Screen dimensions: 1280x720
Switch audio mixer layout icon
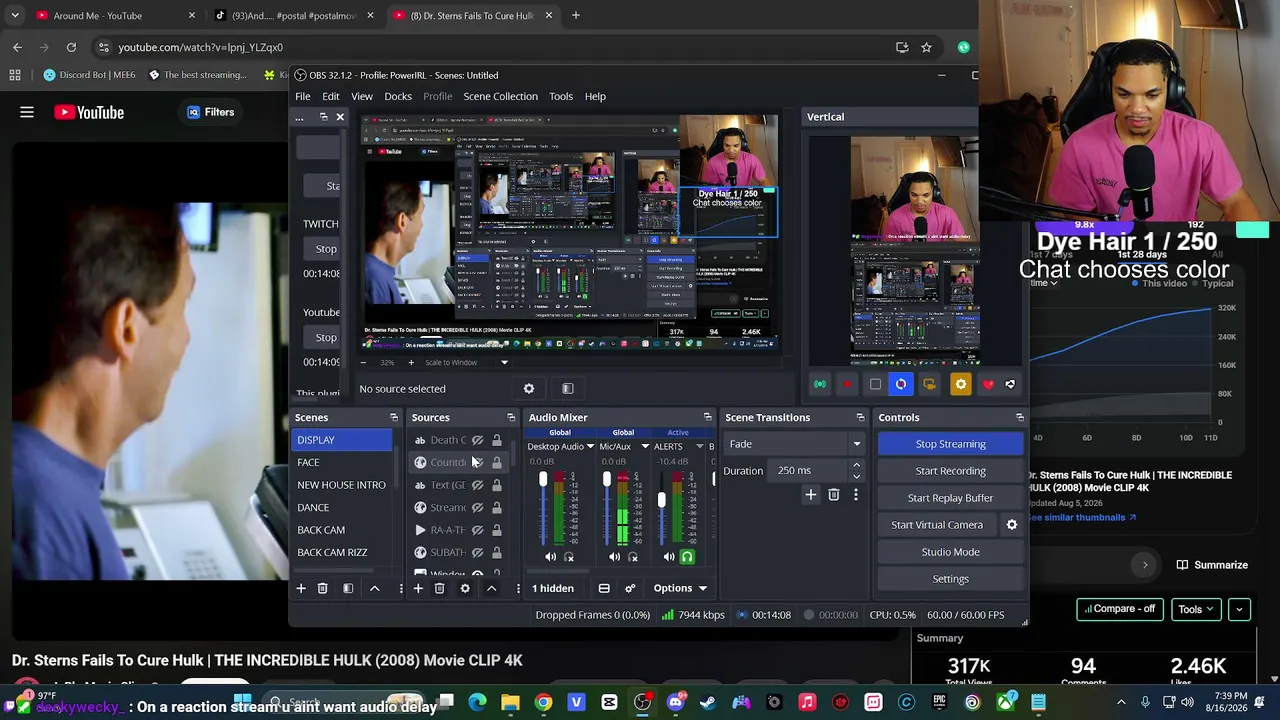pyautogui.click(x=604, y=588)
